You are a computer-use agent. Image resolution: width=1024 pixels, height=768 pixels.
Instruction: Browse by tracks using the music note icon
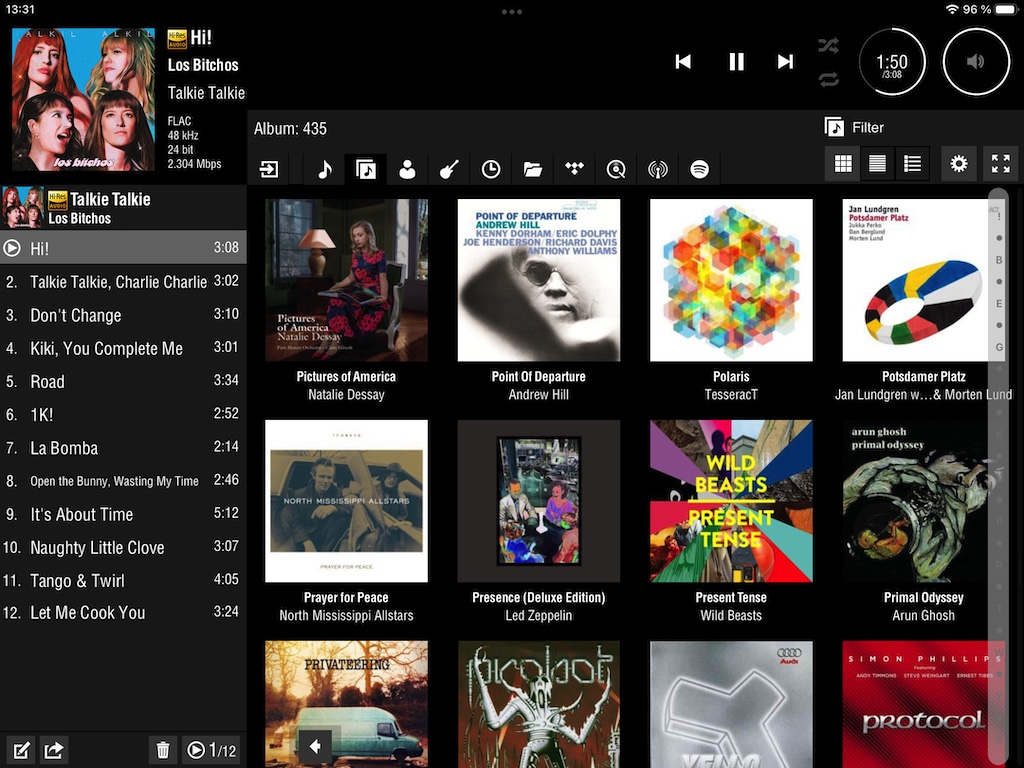point(325,170)
